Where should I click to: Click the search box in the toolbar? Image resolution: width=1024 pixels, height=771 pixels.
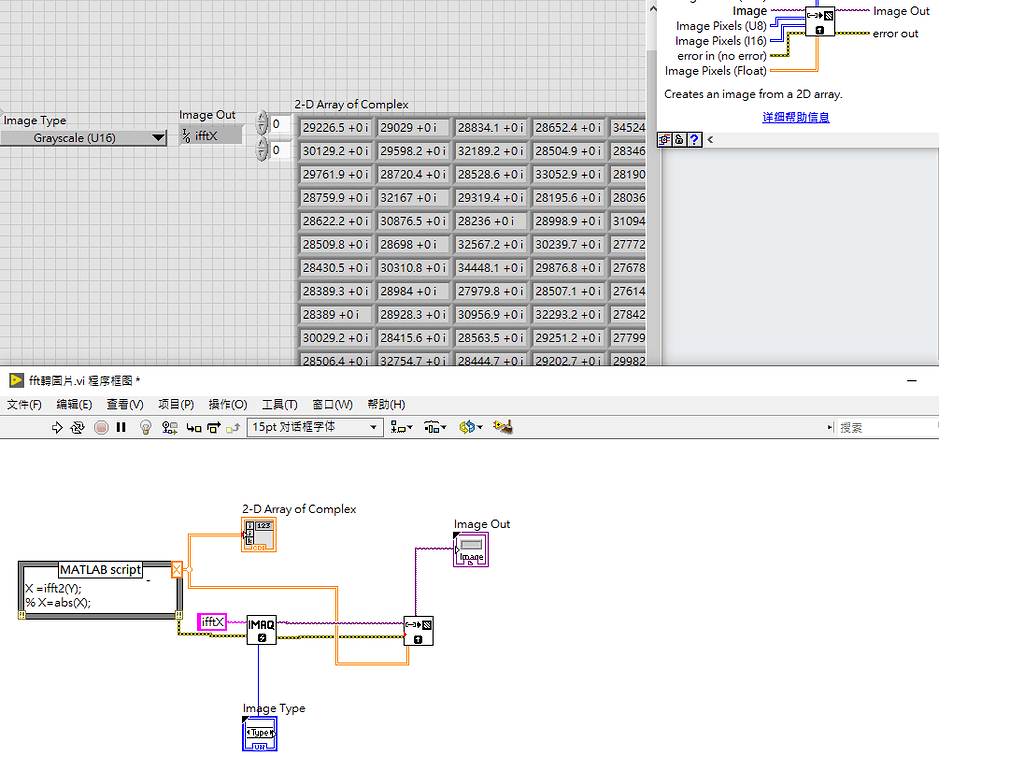(887, 428)
